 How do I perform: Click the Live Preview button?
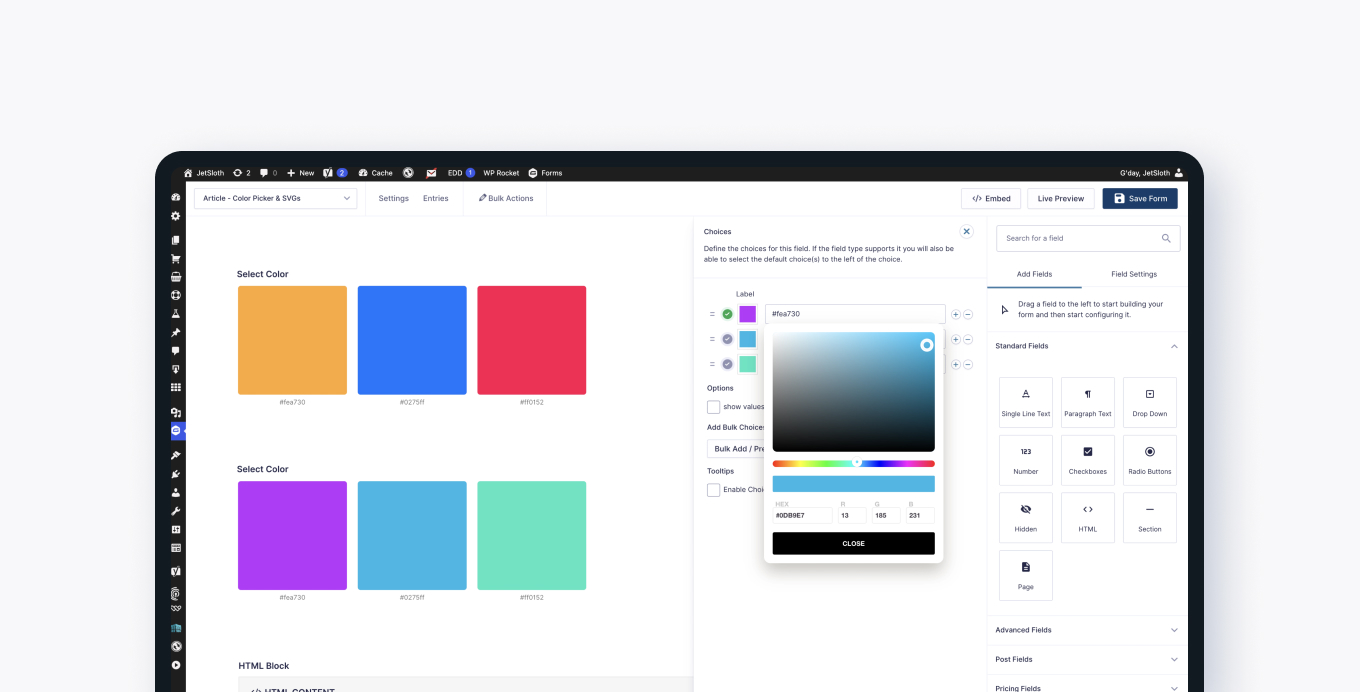coord(1061,199)
